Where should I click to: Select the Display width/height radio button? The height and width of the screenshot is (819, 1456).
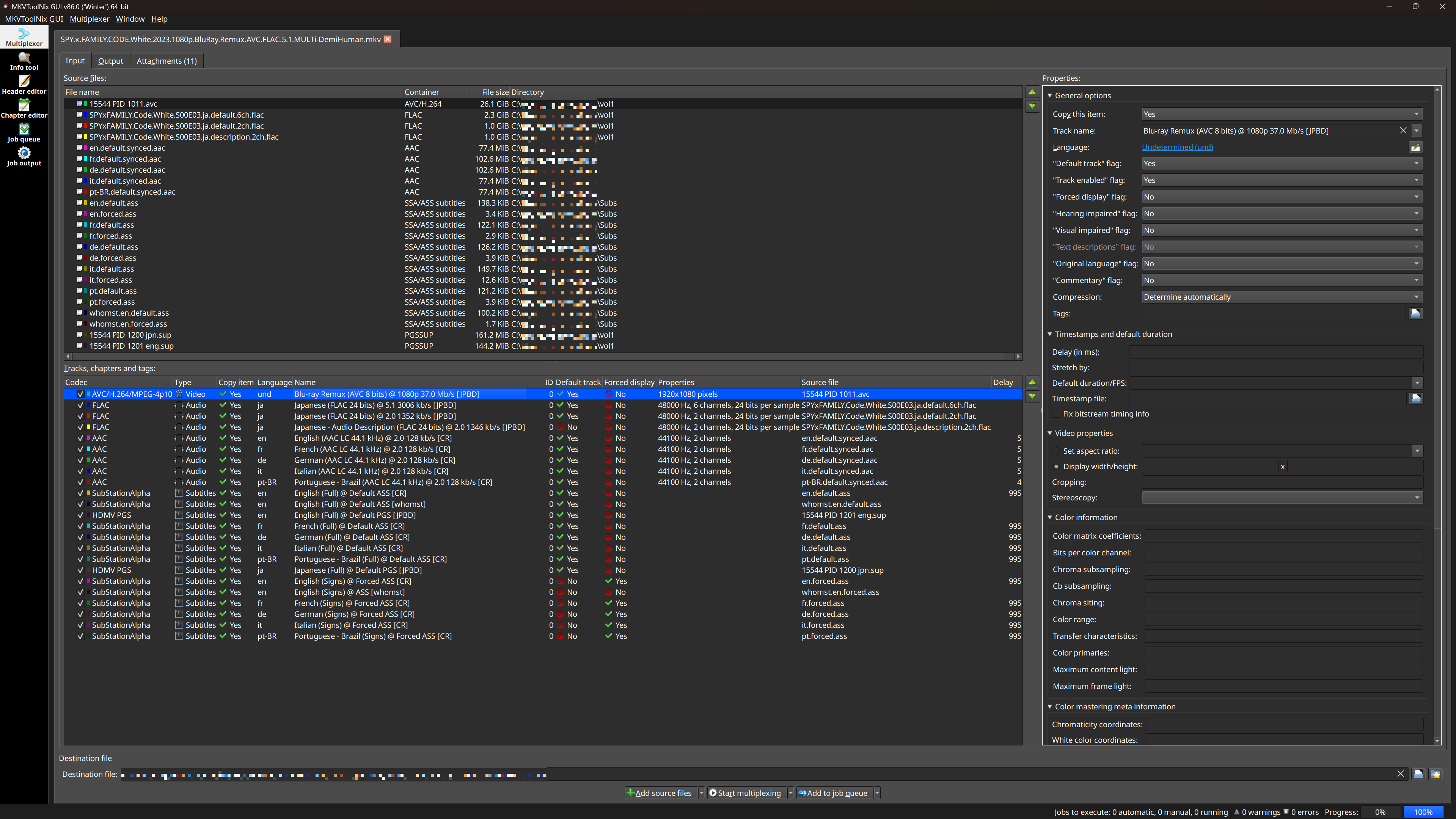1056,467
